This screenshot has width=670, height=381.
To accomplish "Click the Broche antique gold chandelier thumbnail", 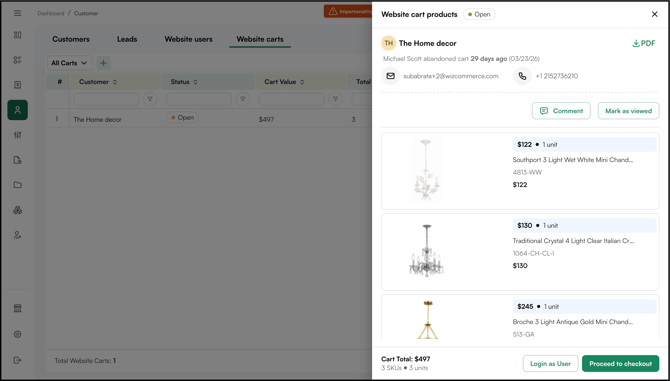I will click(427, 319).
